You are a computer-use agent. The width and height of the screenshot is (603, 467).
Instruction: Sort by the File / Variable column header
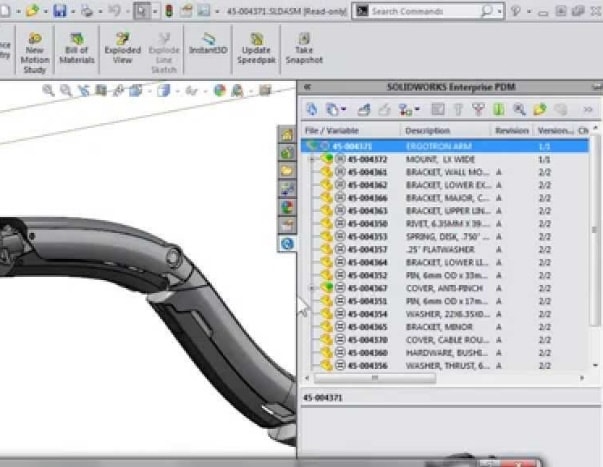(350, 130)
